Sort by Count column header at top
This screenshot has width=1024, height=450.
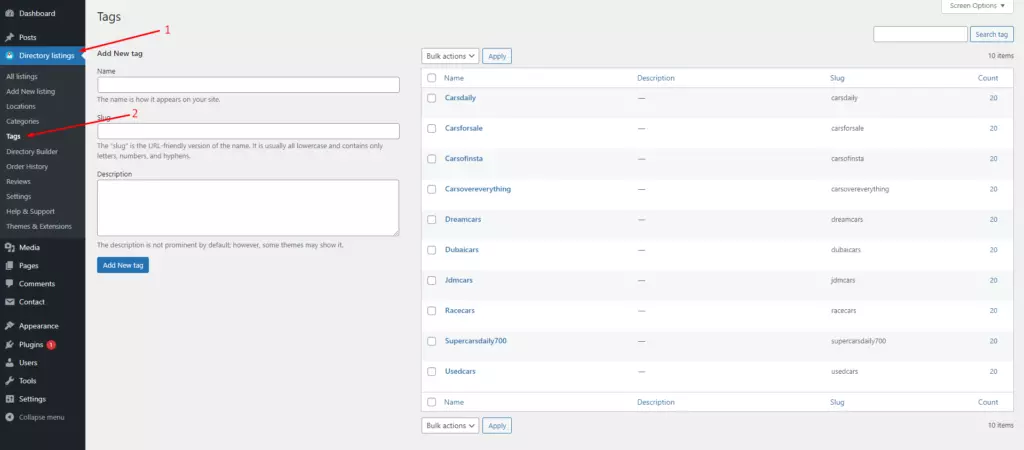(x=988, y=78)
